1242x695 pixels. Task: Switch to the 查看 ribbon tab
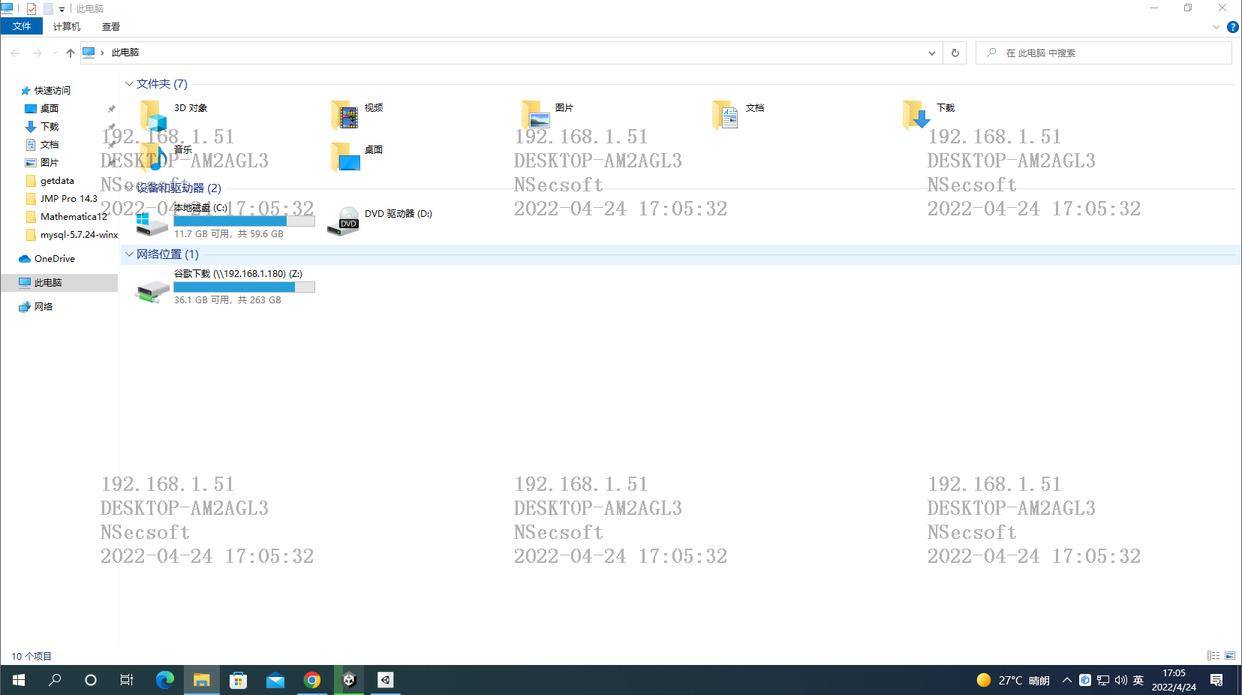[x=111, y=27]
